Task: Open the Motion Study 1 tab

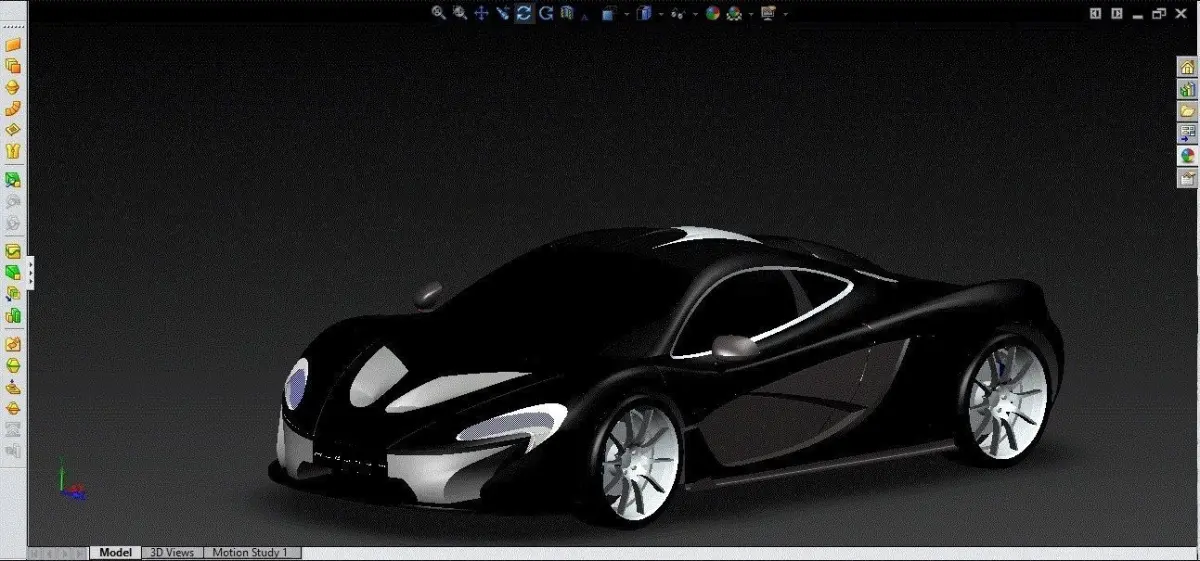Action: click(x=250, y=553)
